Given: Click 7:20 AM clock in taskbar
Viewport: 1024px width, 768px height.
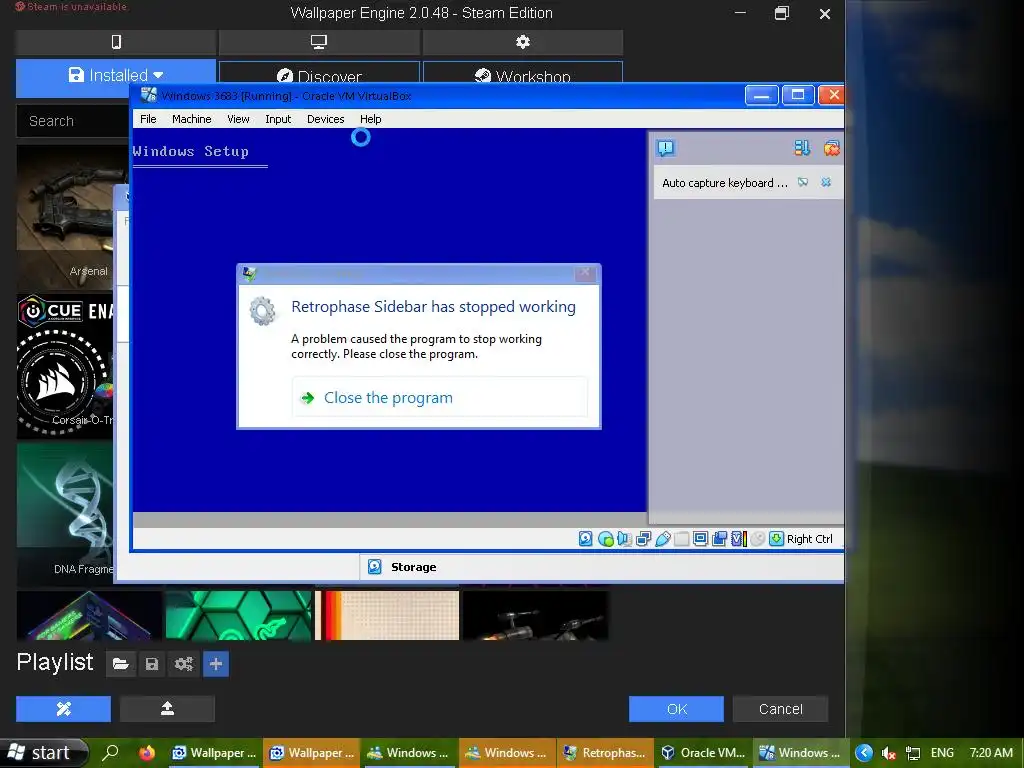Looking at the screenshot, I should pyautogui.click(x=991, y=753).
